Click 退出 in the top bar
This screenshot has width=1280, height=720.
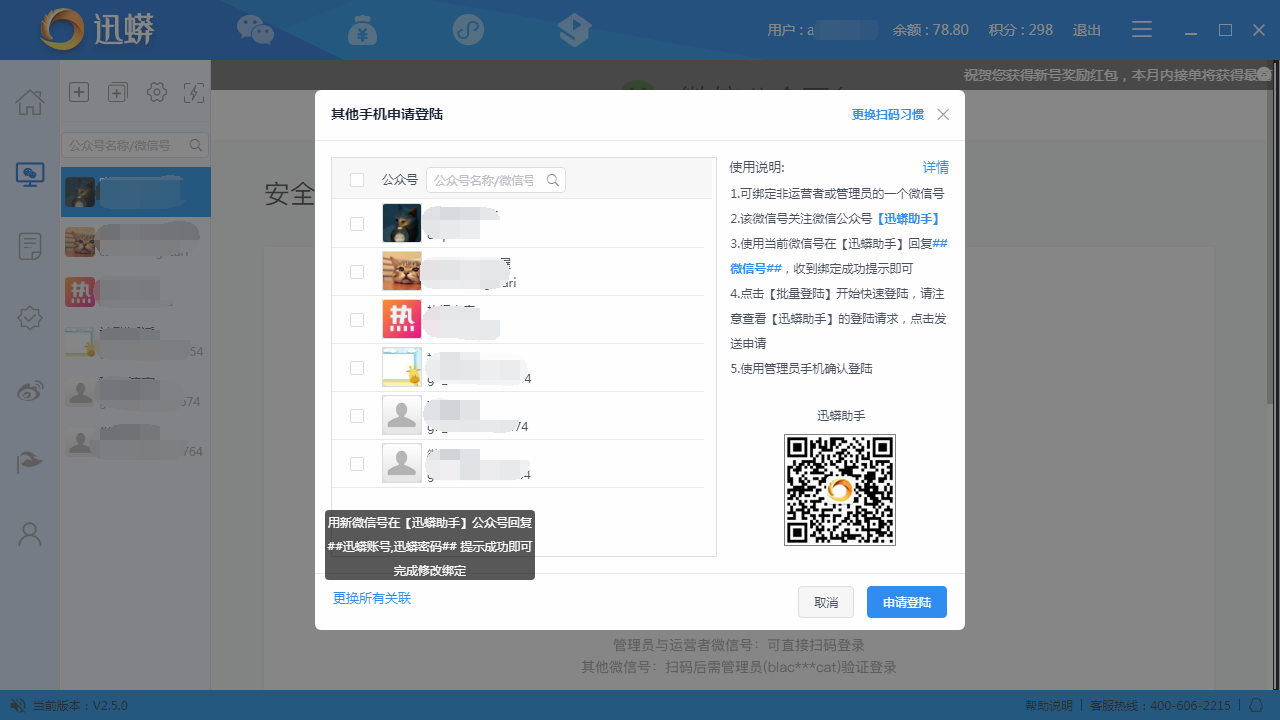[x=1087, y=30]
